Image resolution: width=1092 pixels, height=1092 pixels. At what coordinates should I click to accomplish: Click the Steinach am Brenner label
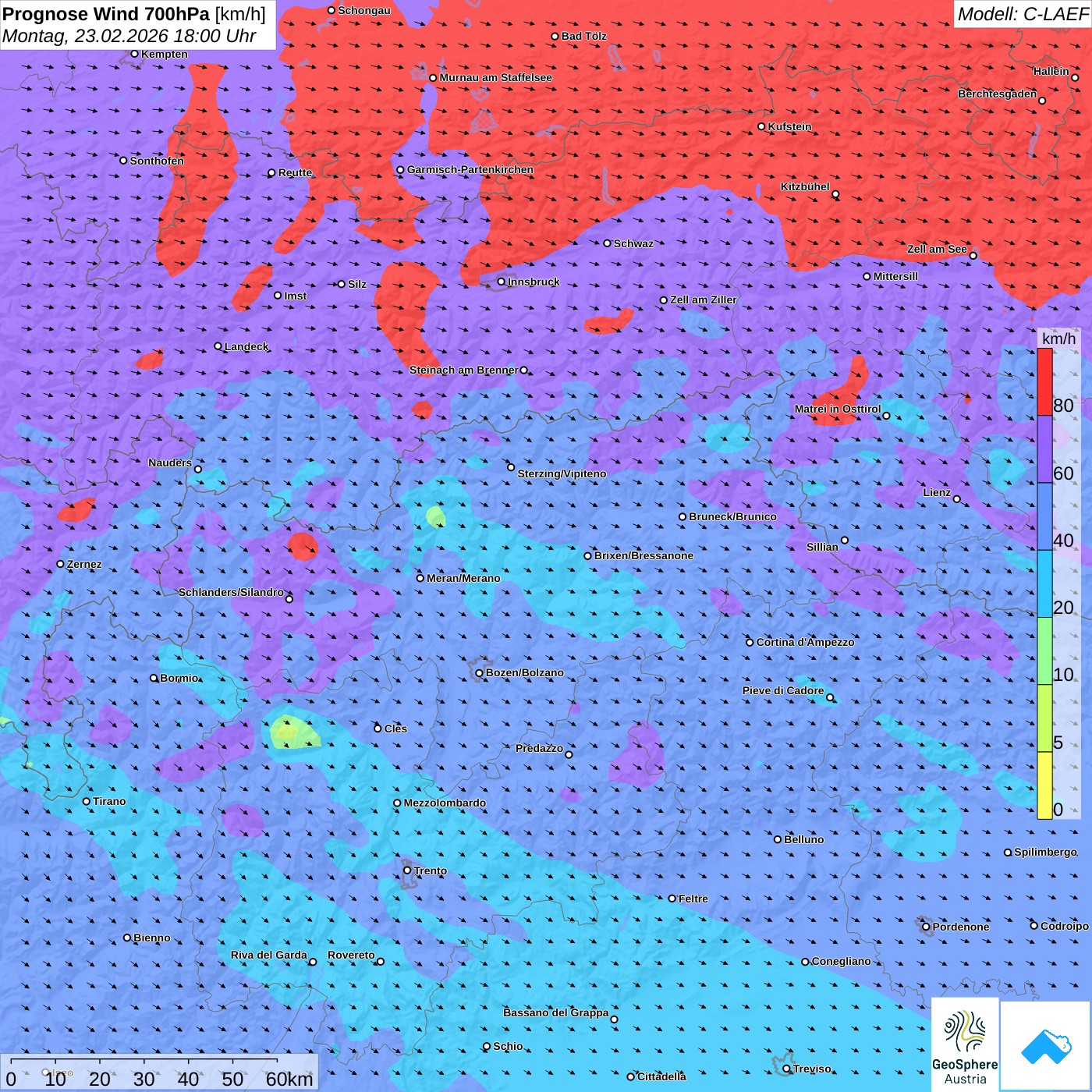[463, 370]
